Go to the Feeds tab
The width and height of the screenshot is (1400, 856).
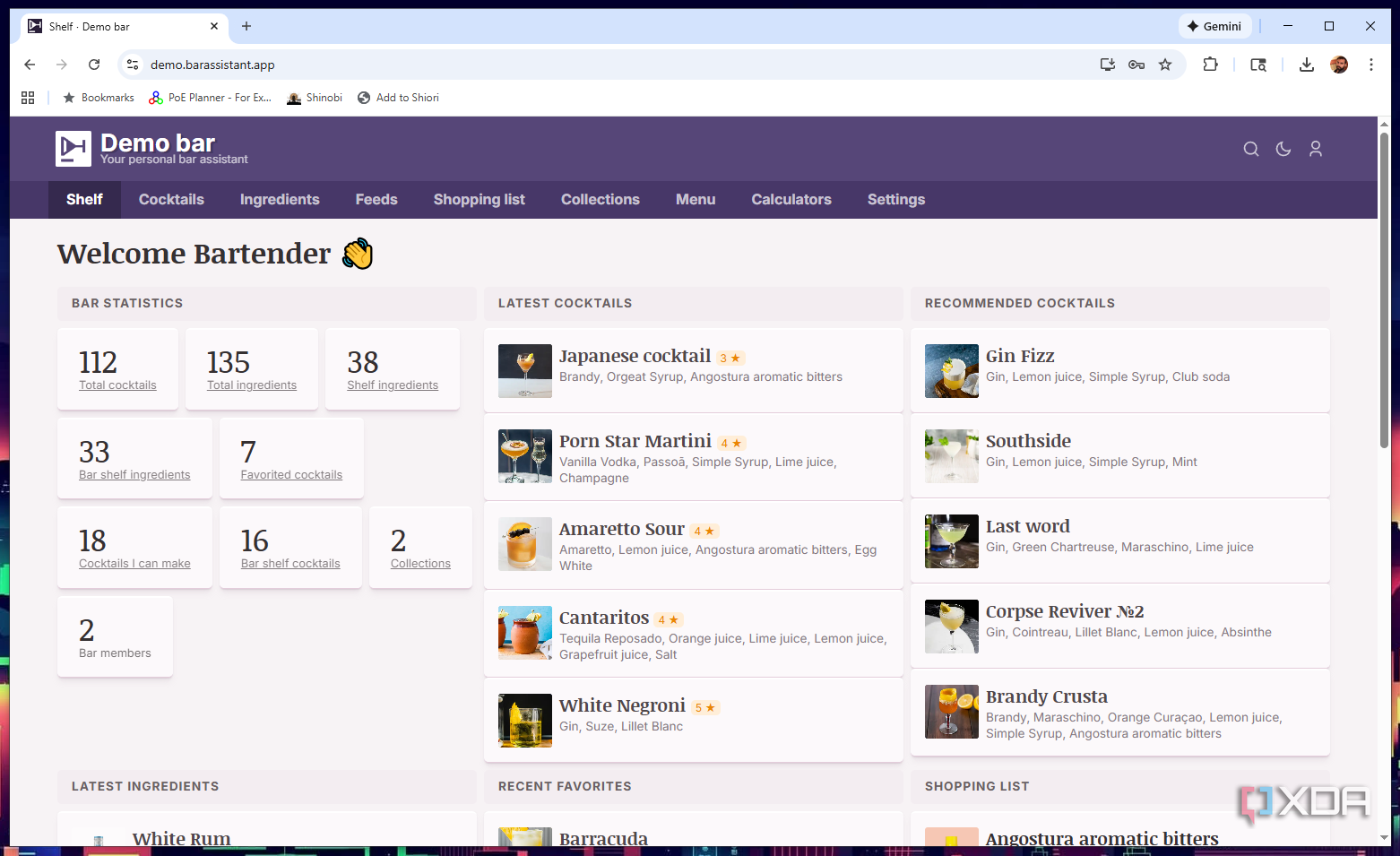click(376, 200)
